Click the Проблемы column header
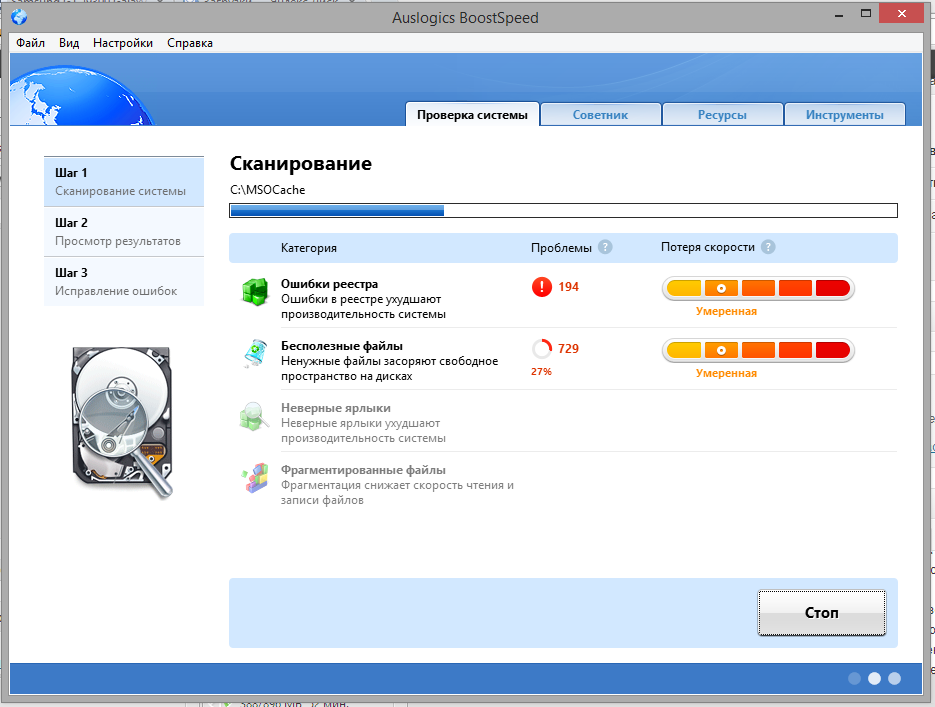Screen dimensions: 935x707 pyautogui.click(x=561, y=247)
